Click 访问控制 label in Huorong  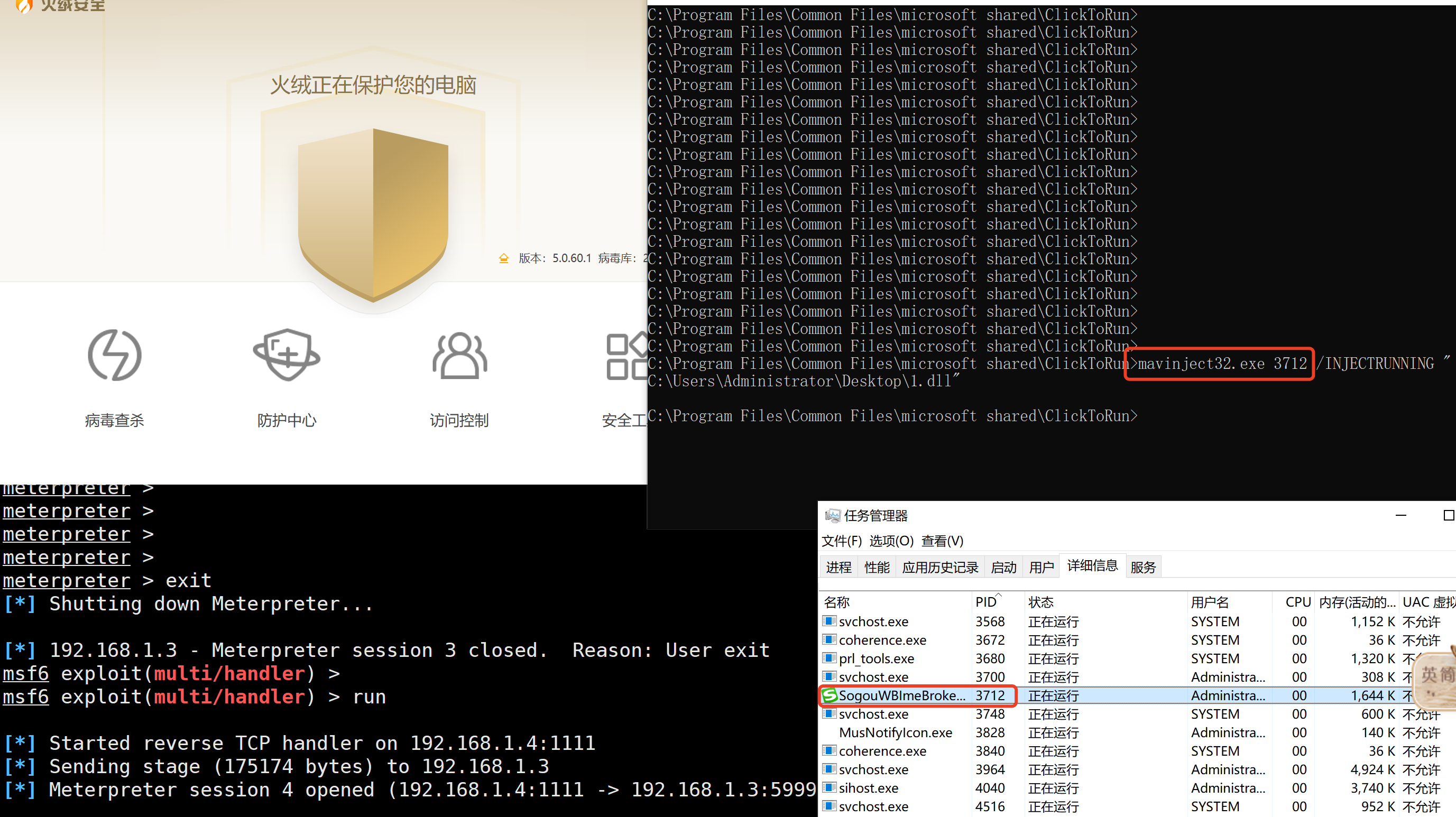coord(459,420)
